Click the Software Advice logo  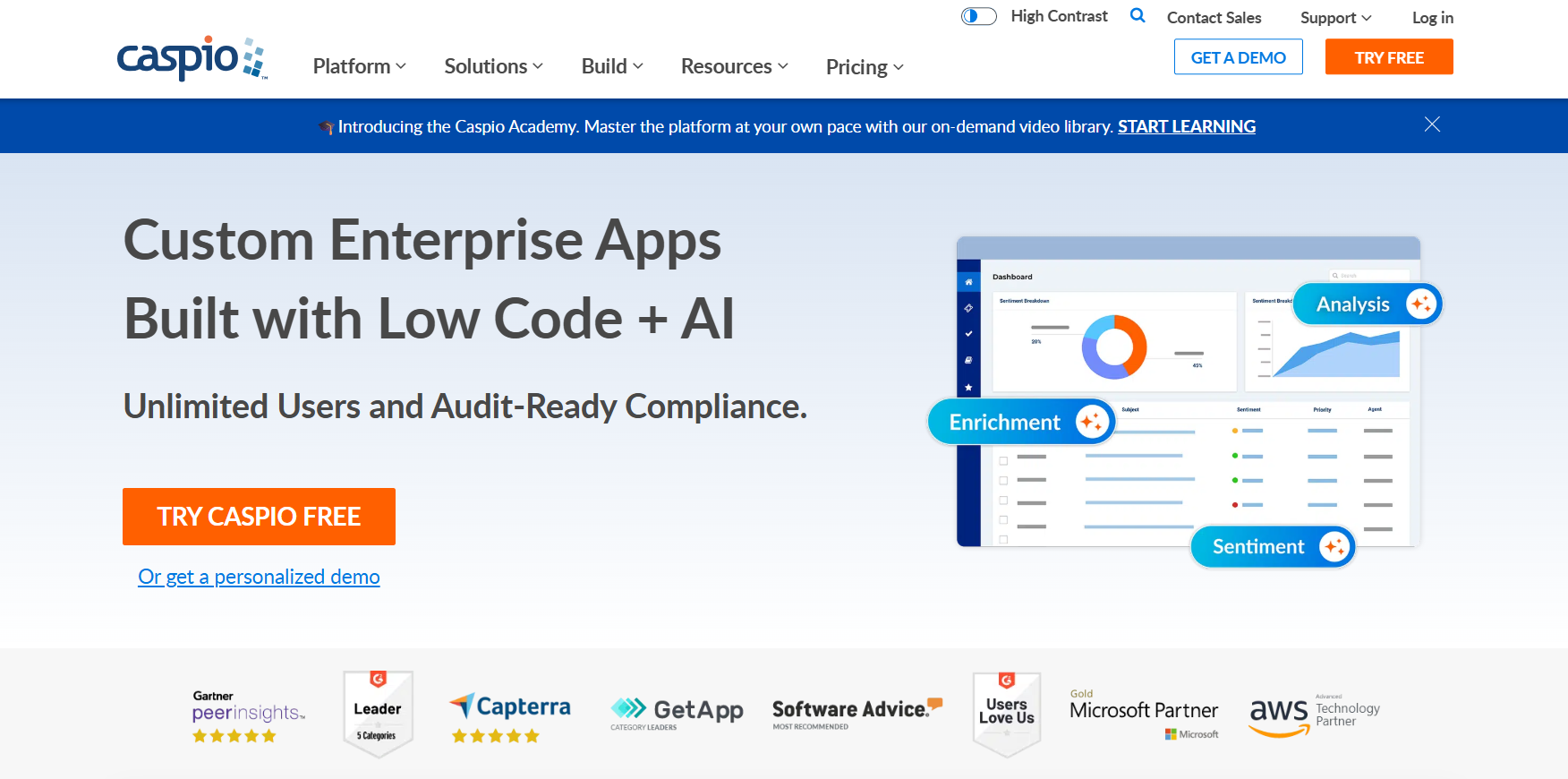(x=857, y=713)
